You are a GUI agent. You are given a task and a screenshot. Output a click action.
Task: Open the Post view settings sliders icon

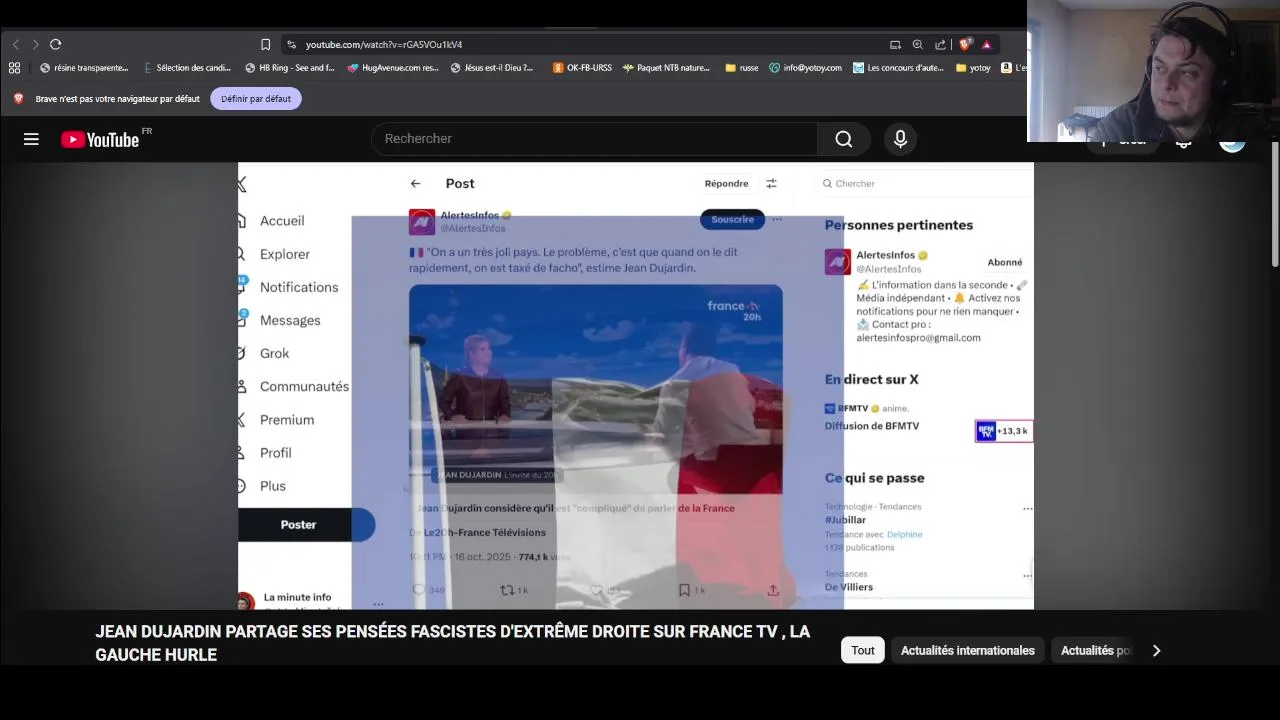pos(771,183)
